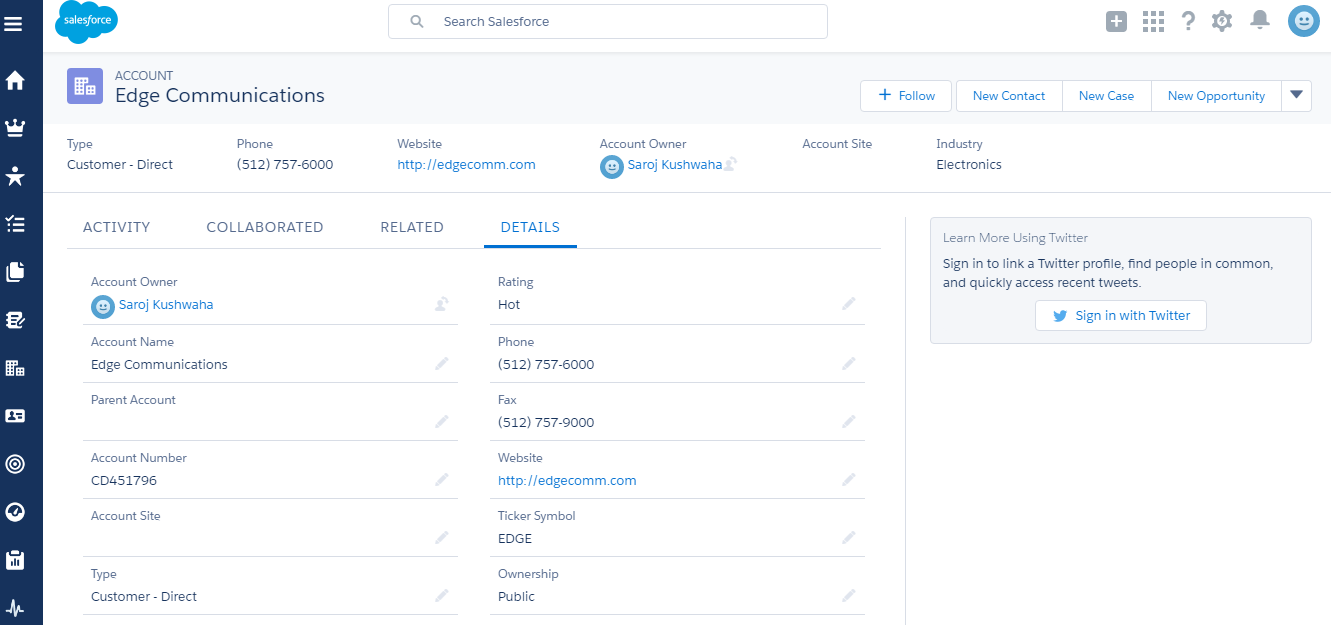Click the Follow button
The width and height of the screenshot is (1331, 625).
point(907,96)
